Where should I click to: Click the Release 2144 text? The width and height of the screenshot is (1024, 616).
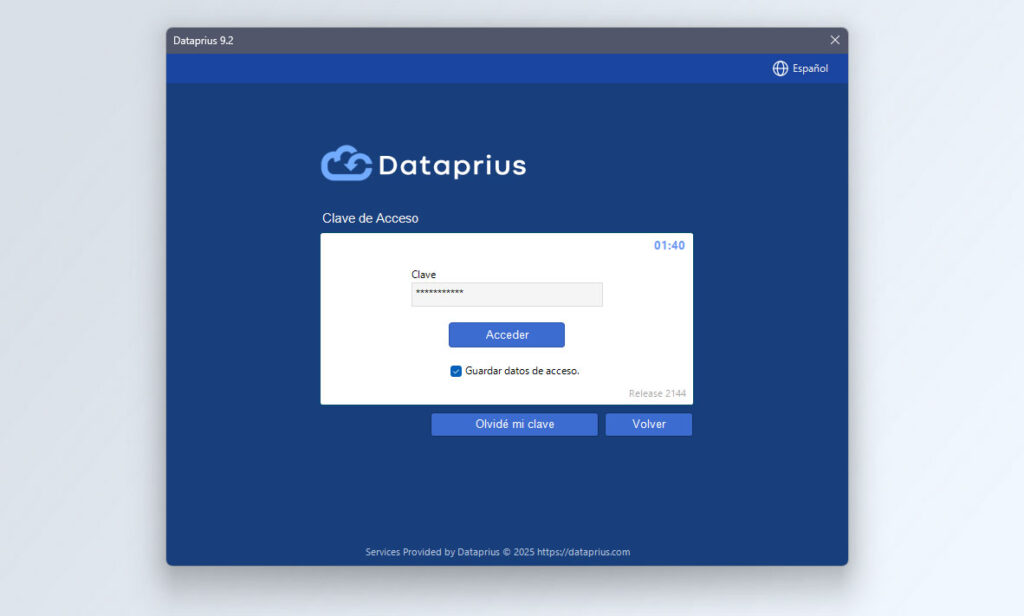(657, 393)
